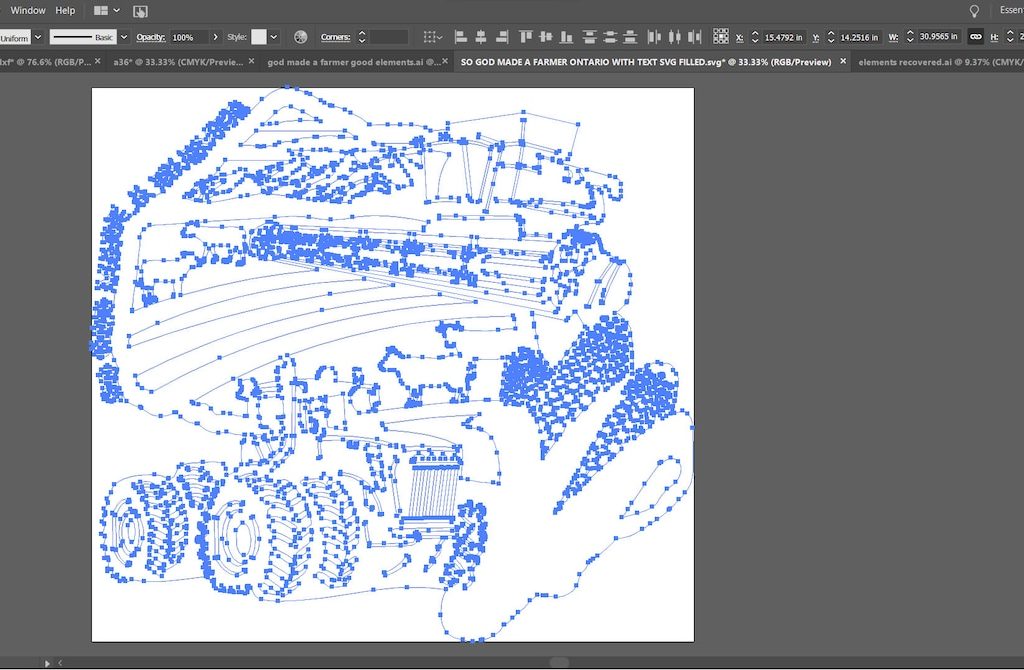Viewport: 1024px width, 670px height.
Task: Open the Window menu
Action: [x=28, y=11]
